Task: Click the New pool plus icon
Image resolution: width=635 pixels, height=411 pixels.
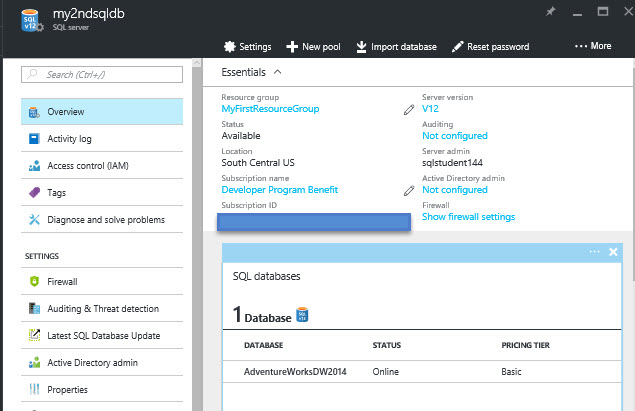Action: (292, 47)
